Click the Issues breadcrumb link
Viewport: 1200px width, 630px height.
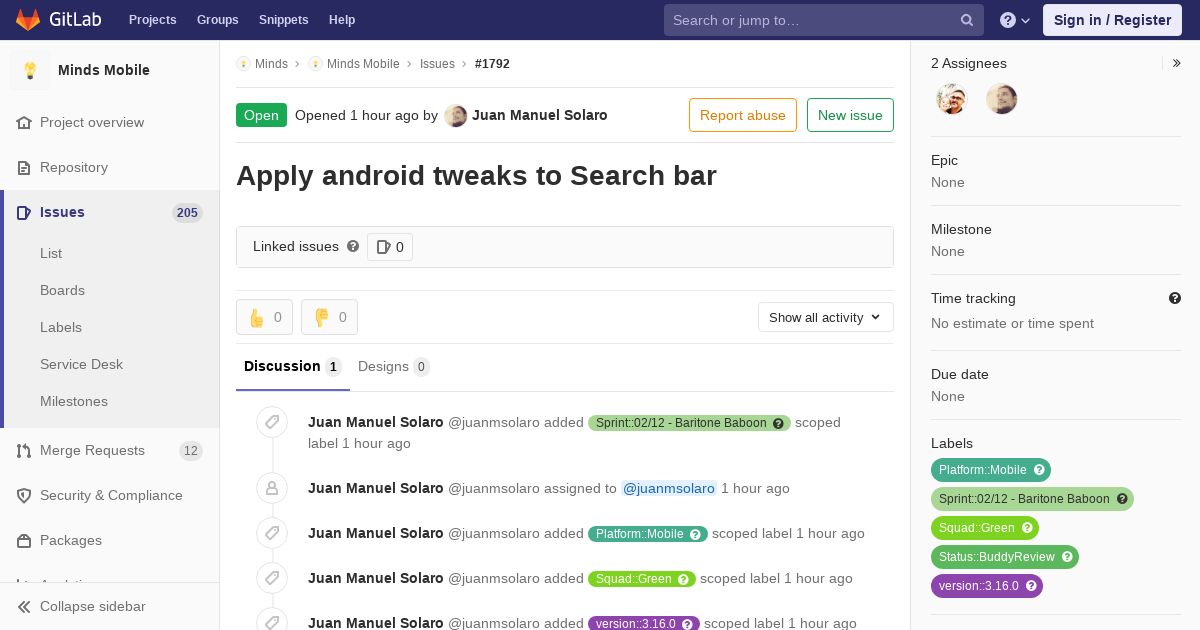(437, 63)
